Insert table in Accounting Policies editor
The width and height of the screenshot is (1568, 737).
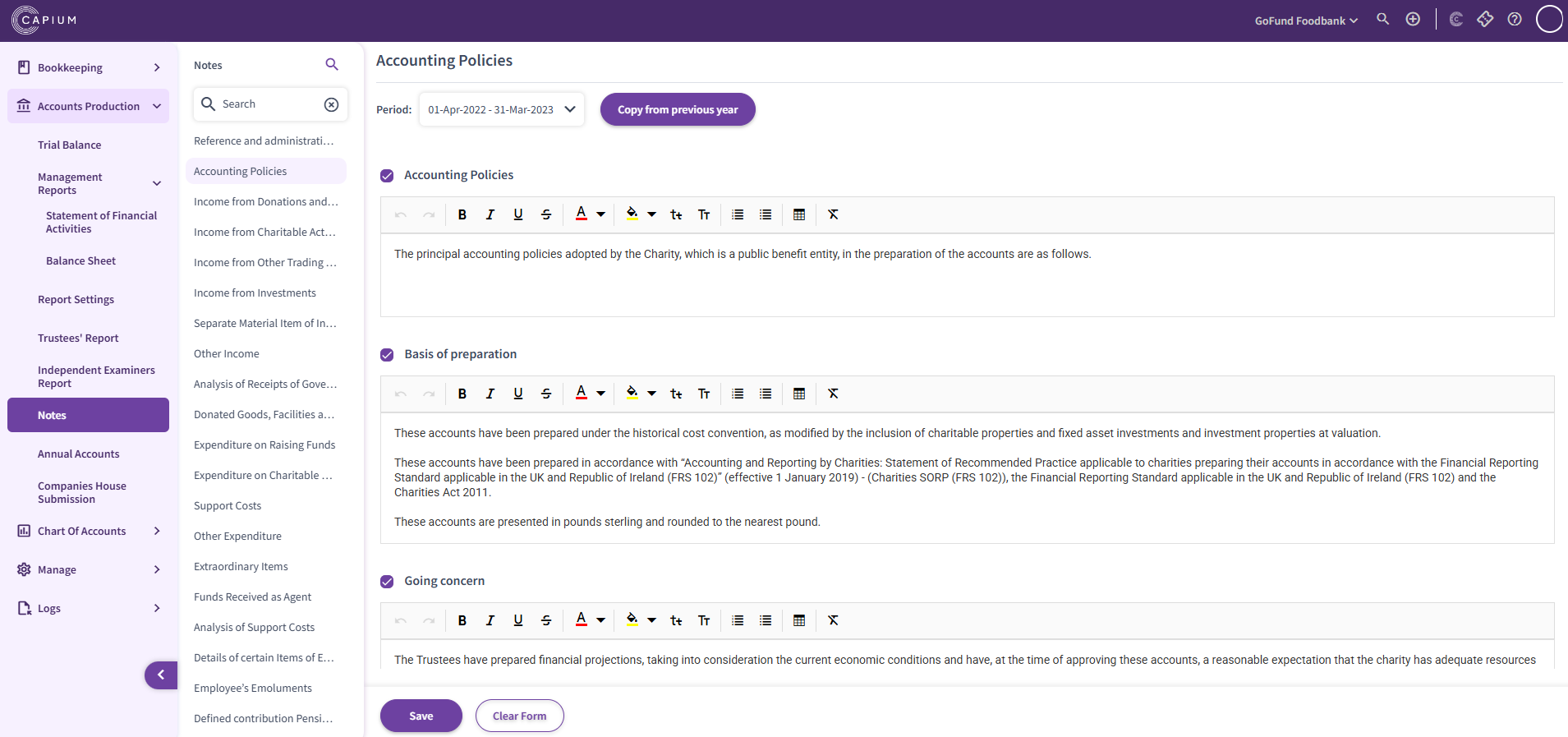click(799, 214)
